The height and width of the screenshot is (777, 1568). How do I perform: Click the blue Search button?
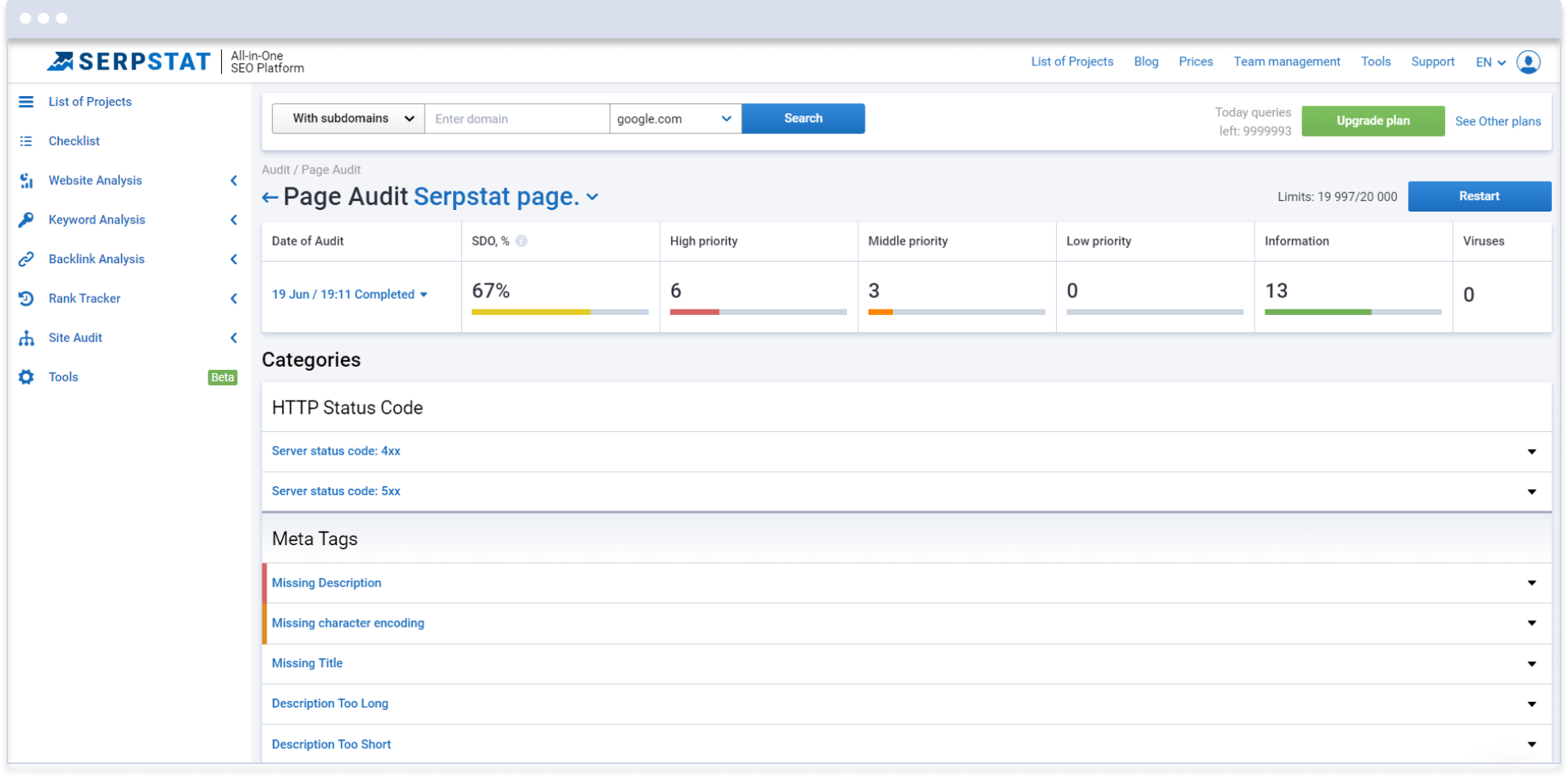point(803,119)
